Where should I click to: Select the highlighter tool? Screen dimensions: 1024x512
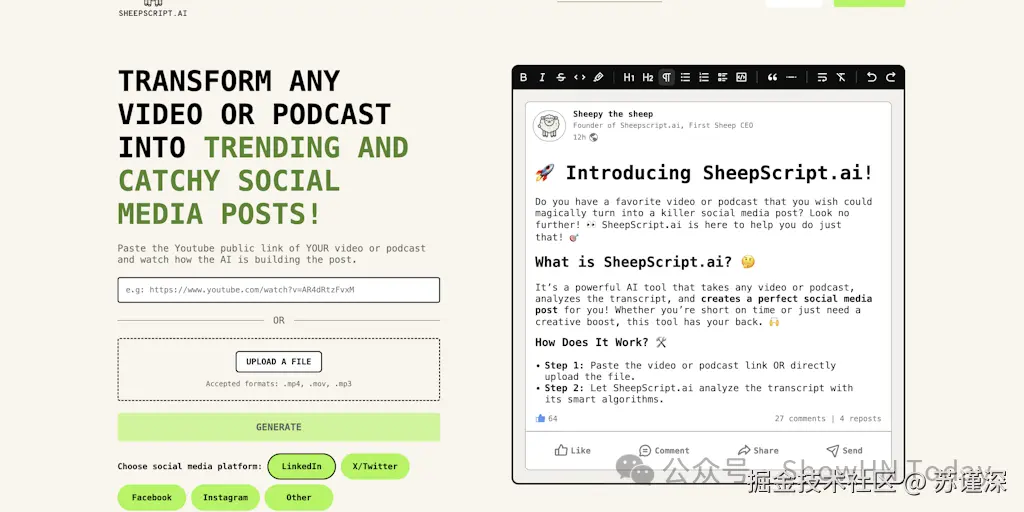click(598, 77)
